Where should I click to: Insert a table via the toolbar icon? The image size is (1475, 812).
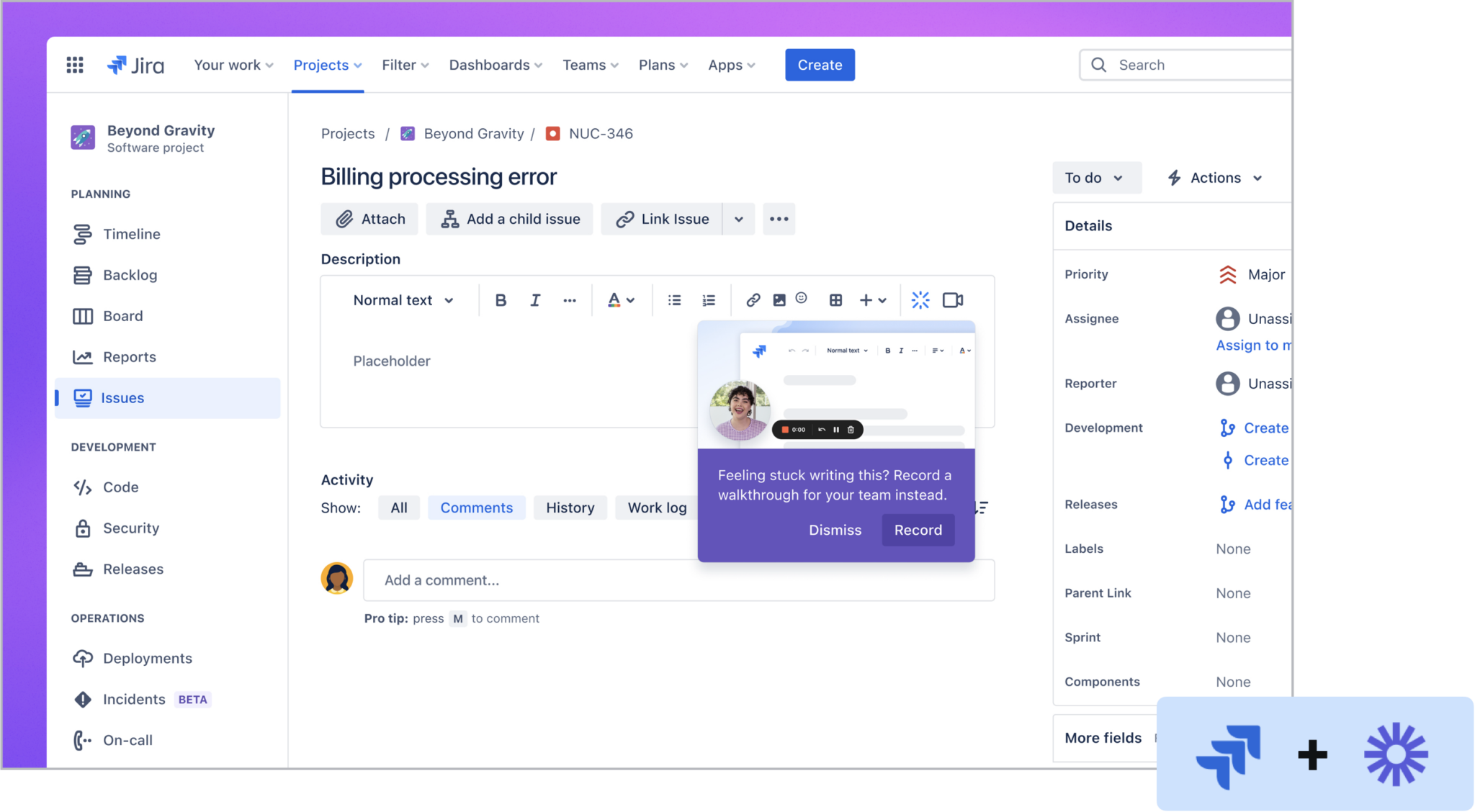click(x=835, y=300)
